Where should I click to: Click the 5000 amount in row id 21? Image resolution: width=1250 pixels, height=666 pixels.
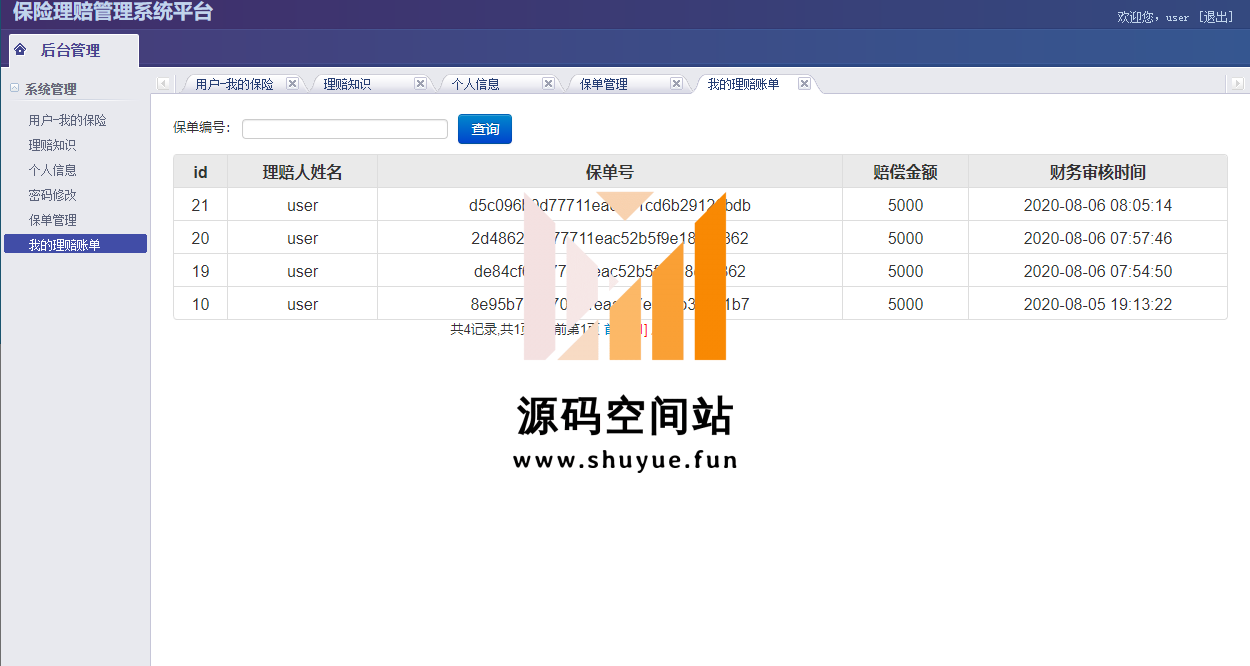coord(906,205)
